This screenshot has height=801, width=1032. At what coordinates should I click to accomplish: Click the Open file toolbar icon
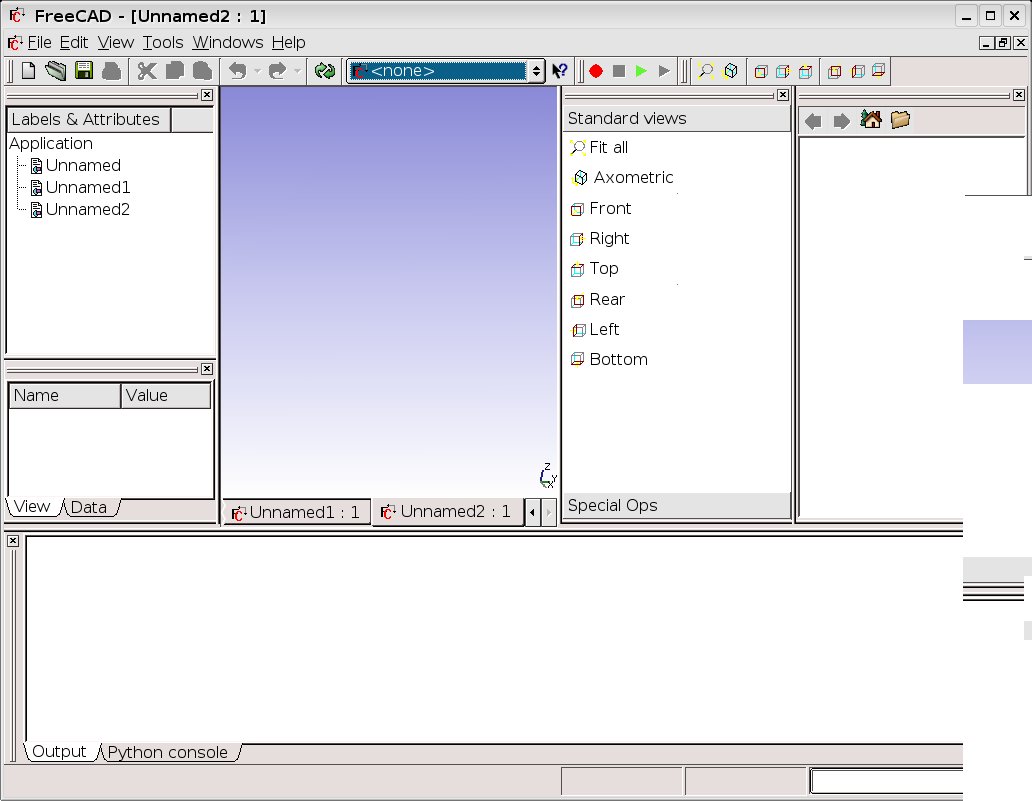55,71
